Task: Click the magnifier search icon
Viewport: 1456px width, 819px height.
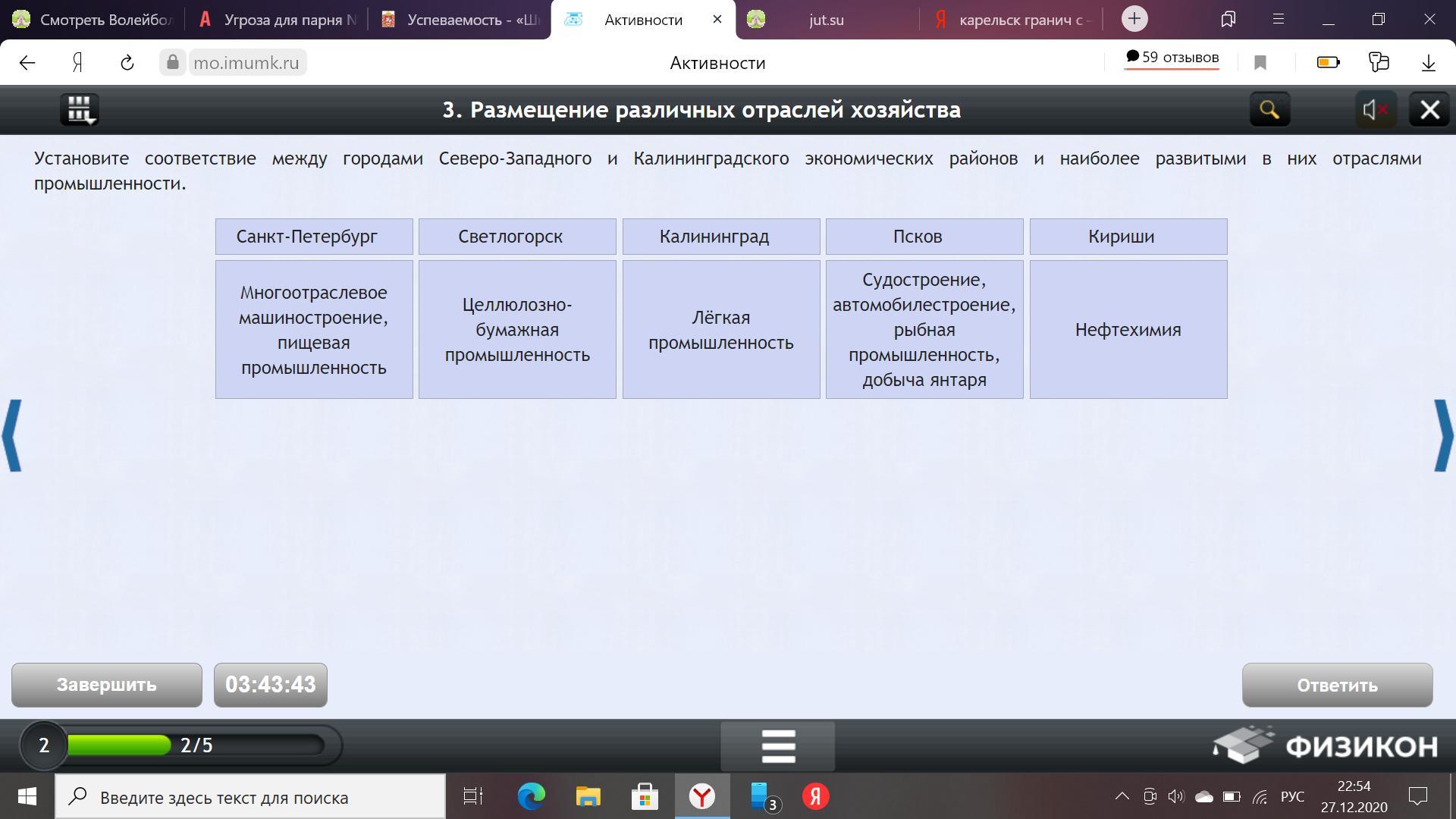Action: pyautogui.click(x=1269, y=110)
